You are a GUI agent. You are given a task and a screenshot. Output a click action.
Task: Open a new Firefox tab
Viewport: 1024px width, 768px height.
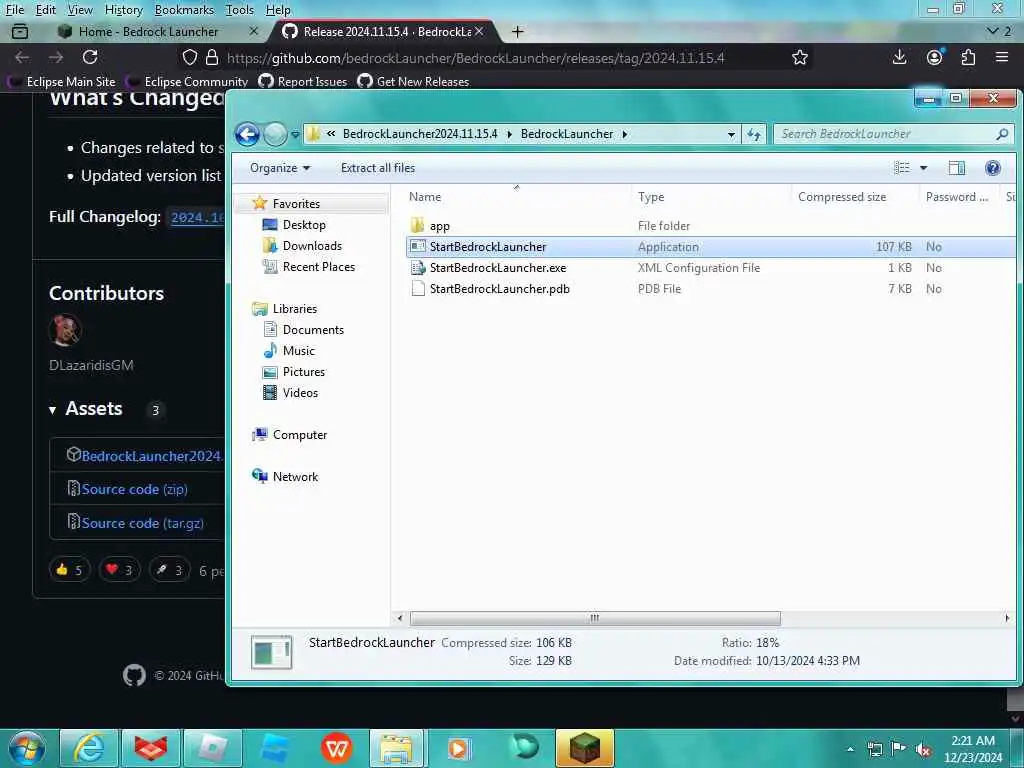517,31
